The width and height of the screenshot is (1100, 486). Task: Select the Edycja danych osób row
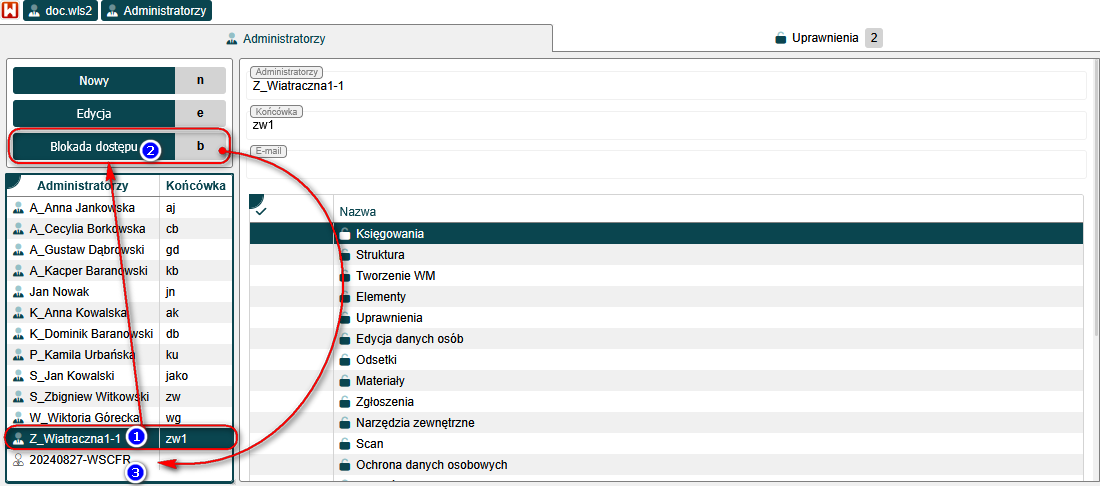point(668,339)
